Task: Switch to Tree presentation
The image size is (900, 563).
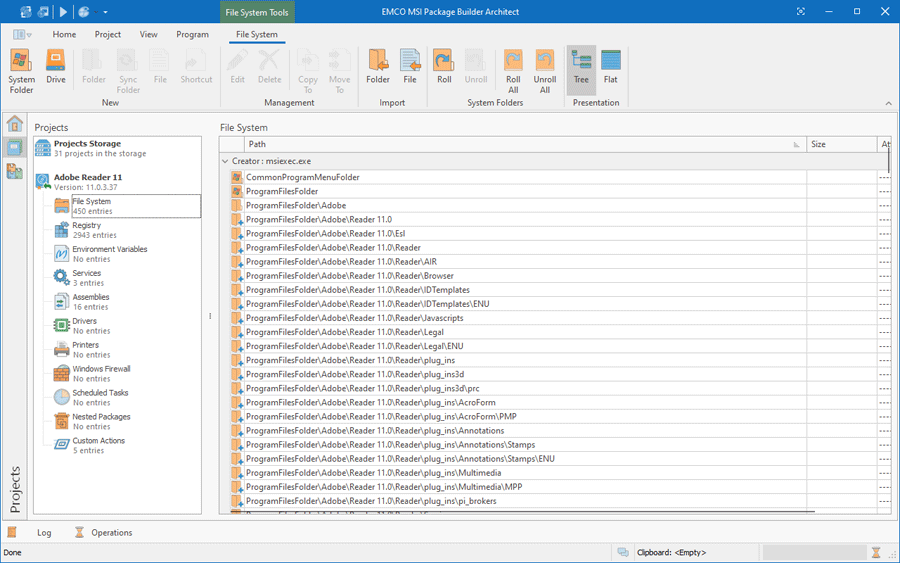Action: coord(581,70)
